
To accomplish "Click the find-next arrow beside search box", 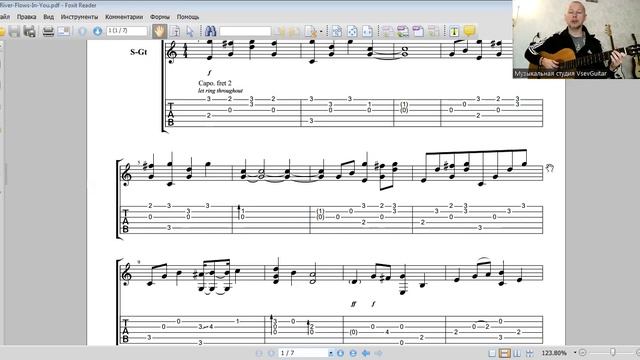I will (x=295, y=31).
